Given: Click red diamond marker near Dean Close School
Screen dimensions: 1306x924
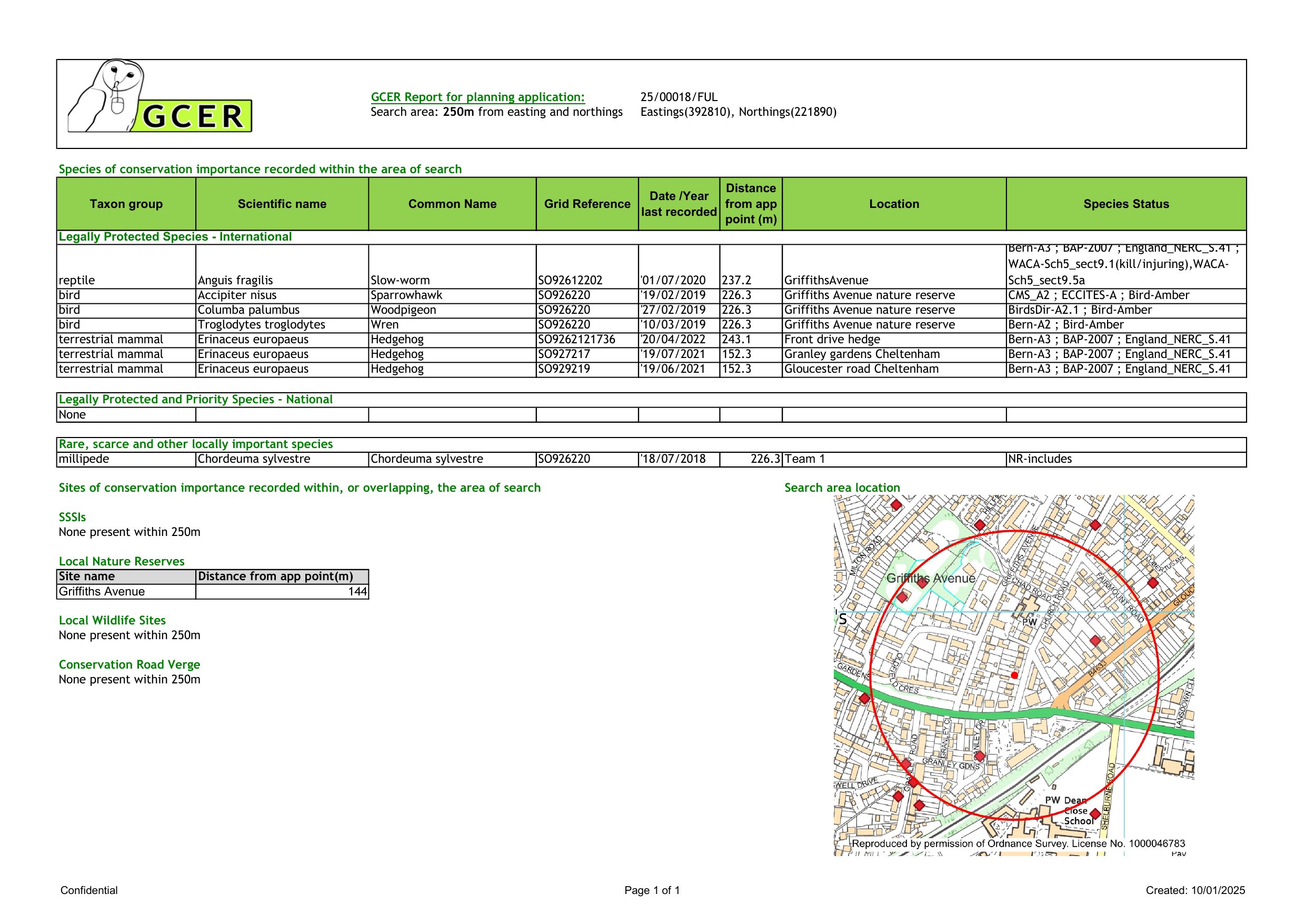Looking at the screenshot, I should point(1095,814).
